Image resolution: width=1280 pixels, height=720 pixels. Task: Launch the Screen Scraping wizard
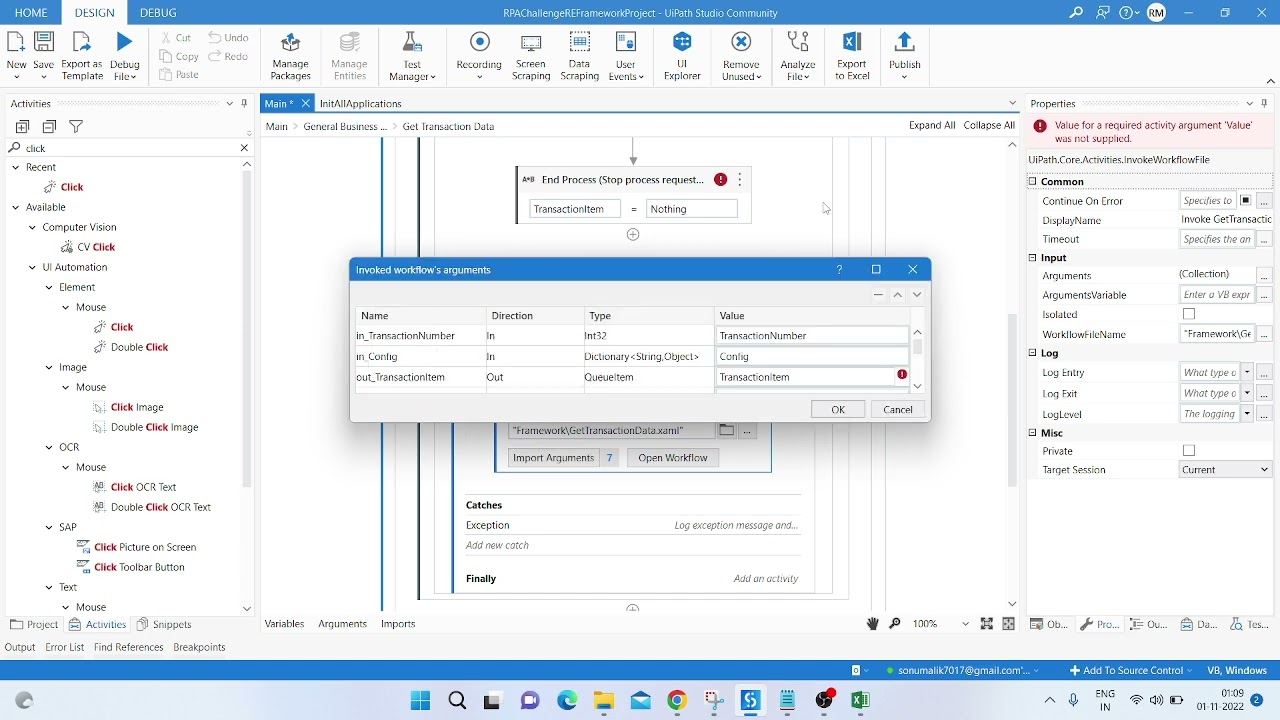coord(531,55)
